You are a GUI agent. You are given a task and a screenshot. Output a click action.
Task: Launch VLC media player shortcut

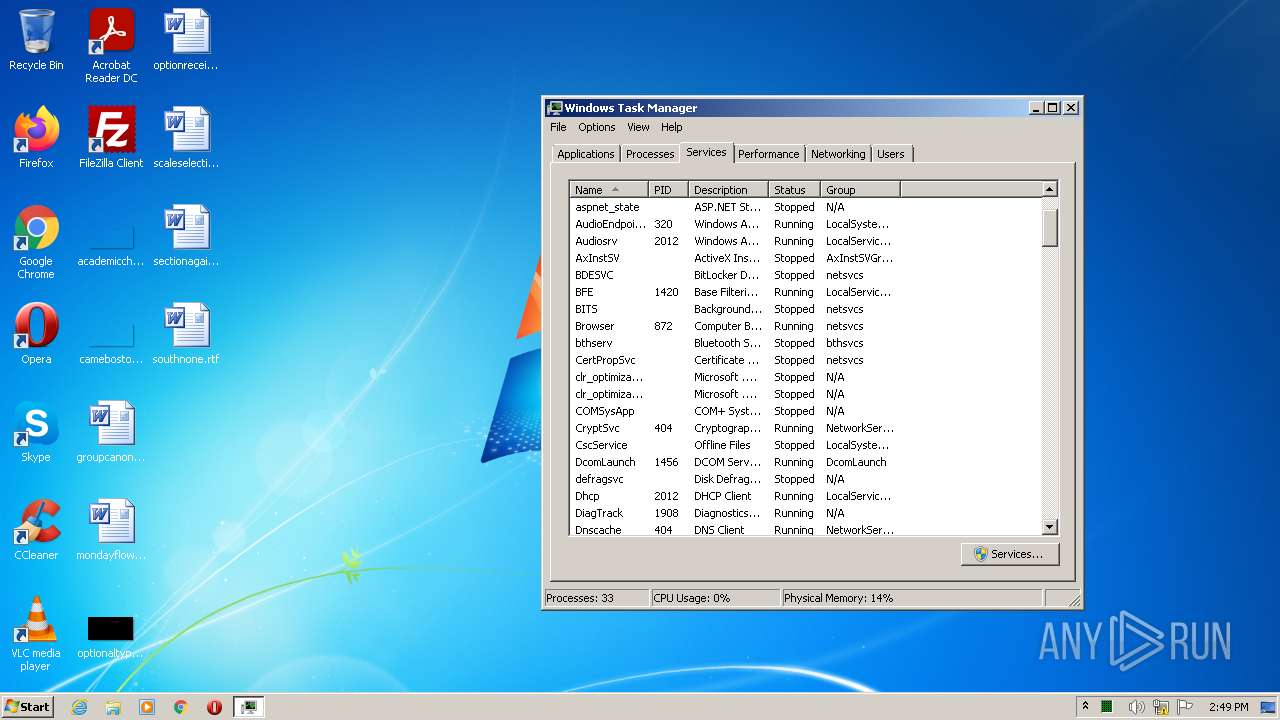(36, 634)
